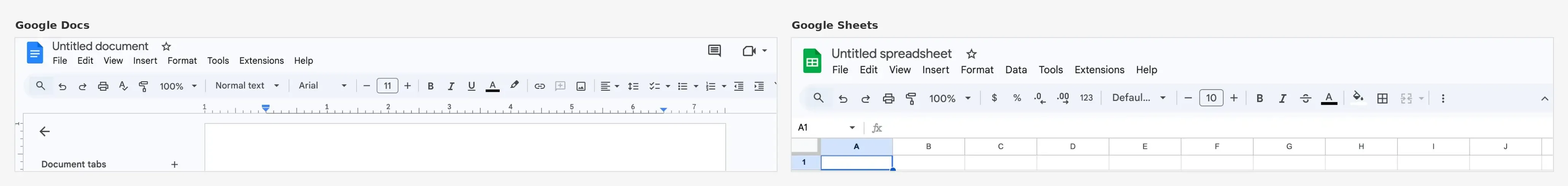Open Sheets text color picker
This screenshot has height=186, width=1568.
(1329, 98)
